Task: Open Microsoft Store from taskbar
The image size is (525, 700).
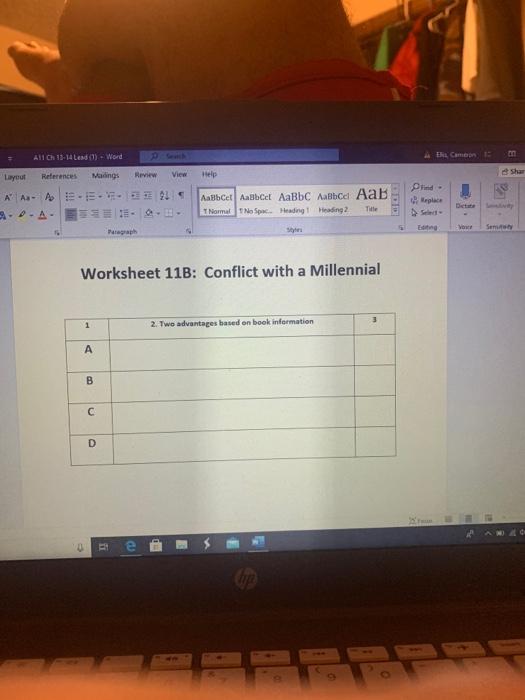Action: pos(156,545)
